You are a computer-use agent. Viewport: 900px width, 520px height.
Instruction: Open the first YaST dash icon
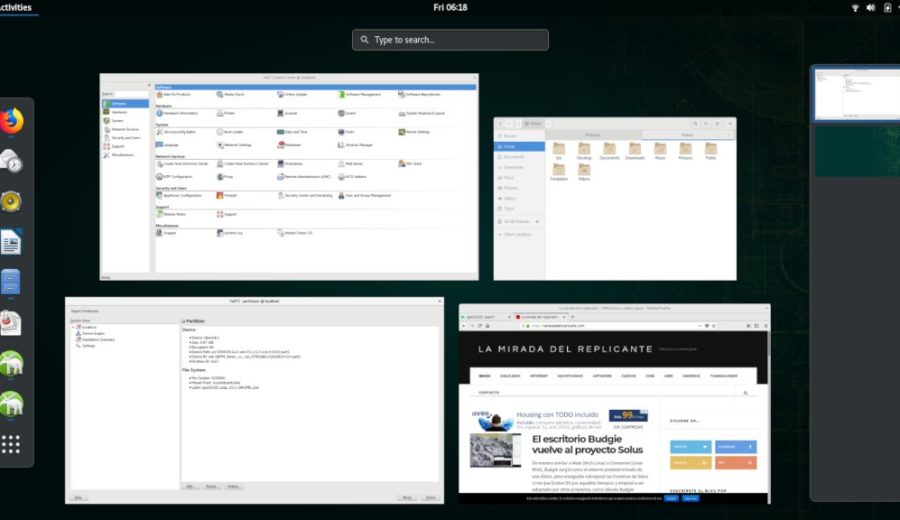pos(11,364)
